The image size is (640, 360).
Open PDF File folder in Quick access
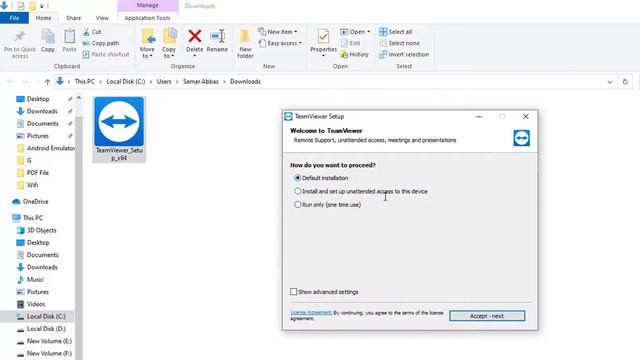click(33, 173)
